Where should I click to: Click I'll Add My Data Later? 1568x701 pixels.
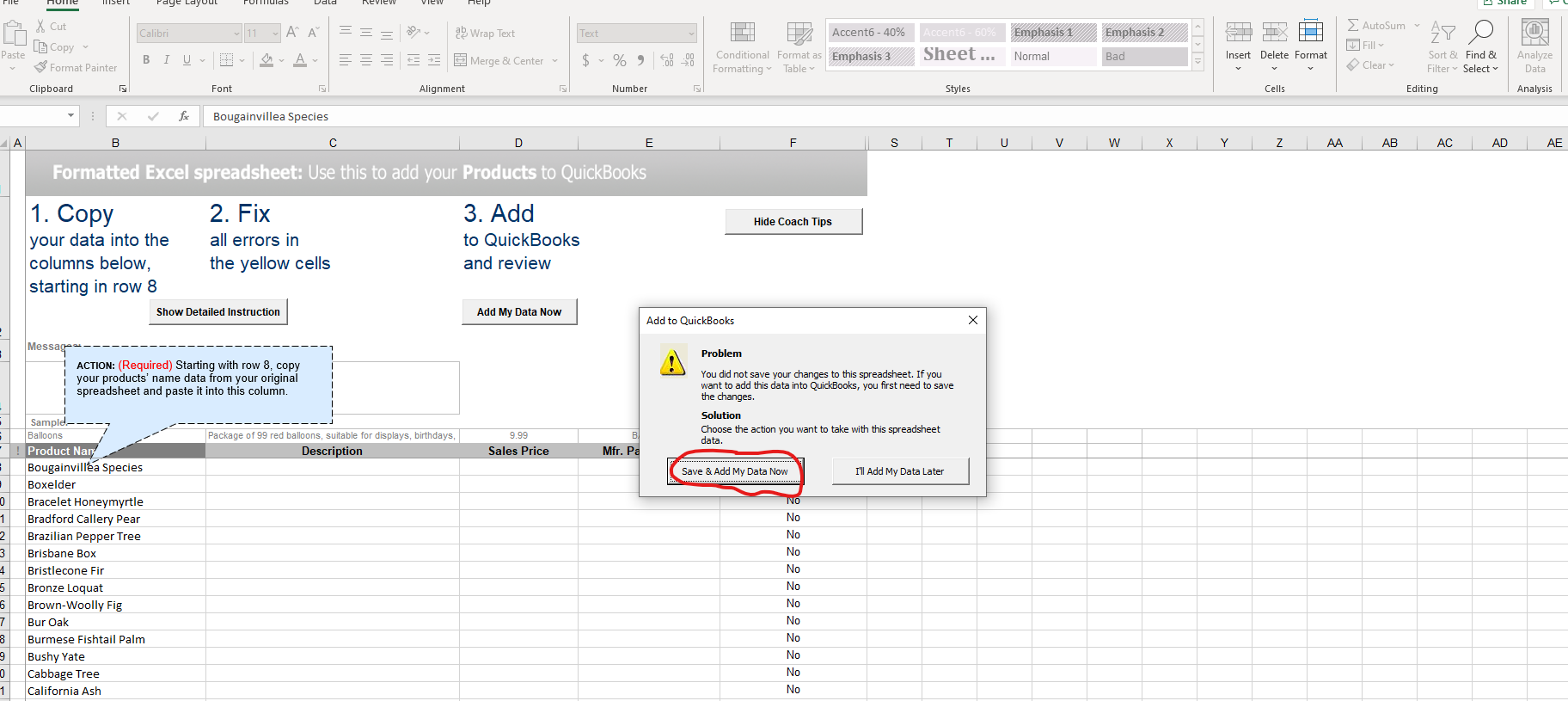pos(900,471)
